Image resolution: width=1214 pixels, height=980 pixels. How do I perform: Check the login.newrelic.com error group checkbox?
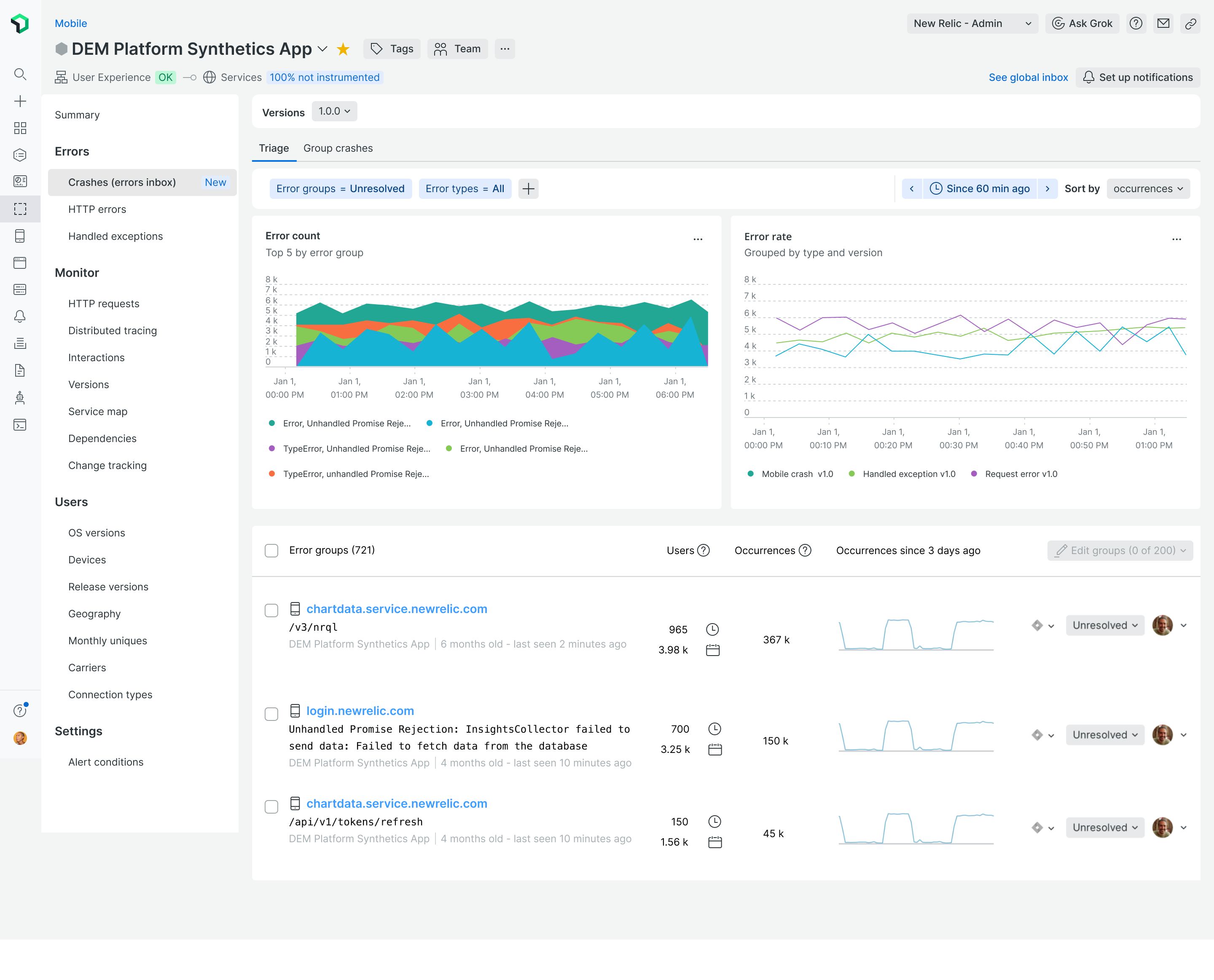point(271,714)
